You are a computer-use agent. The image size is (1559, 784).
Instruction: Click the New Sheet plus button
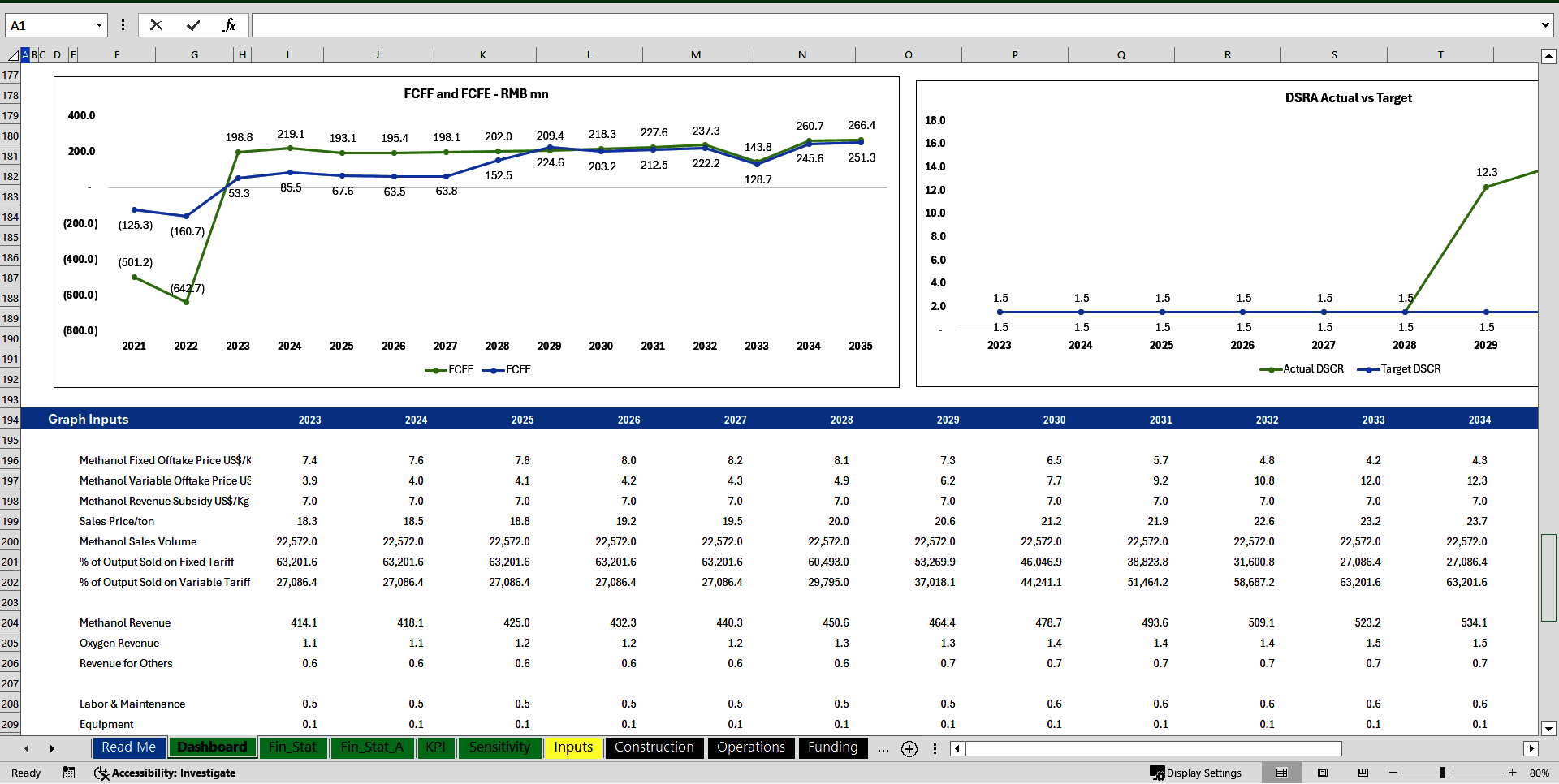pyautogui.click(x=909, y=748)
